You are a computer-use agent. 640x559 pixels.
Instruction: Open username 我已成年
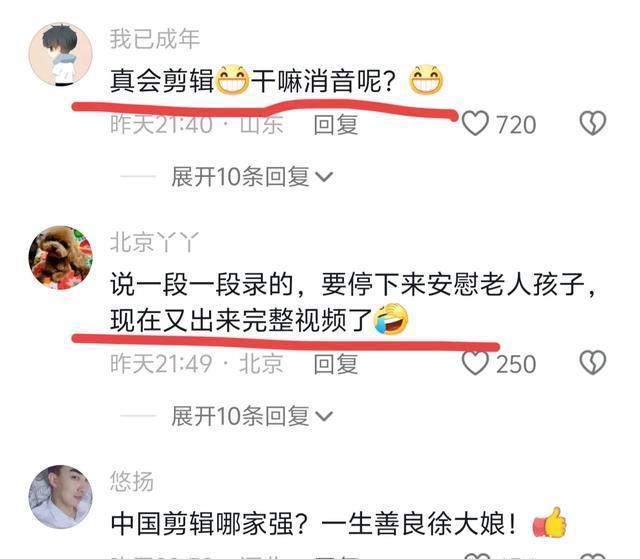coord(155,39)
